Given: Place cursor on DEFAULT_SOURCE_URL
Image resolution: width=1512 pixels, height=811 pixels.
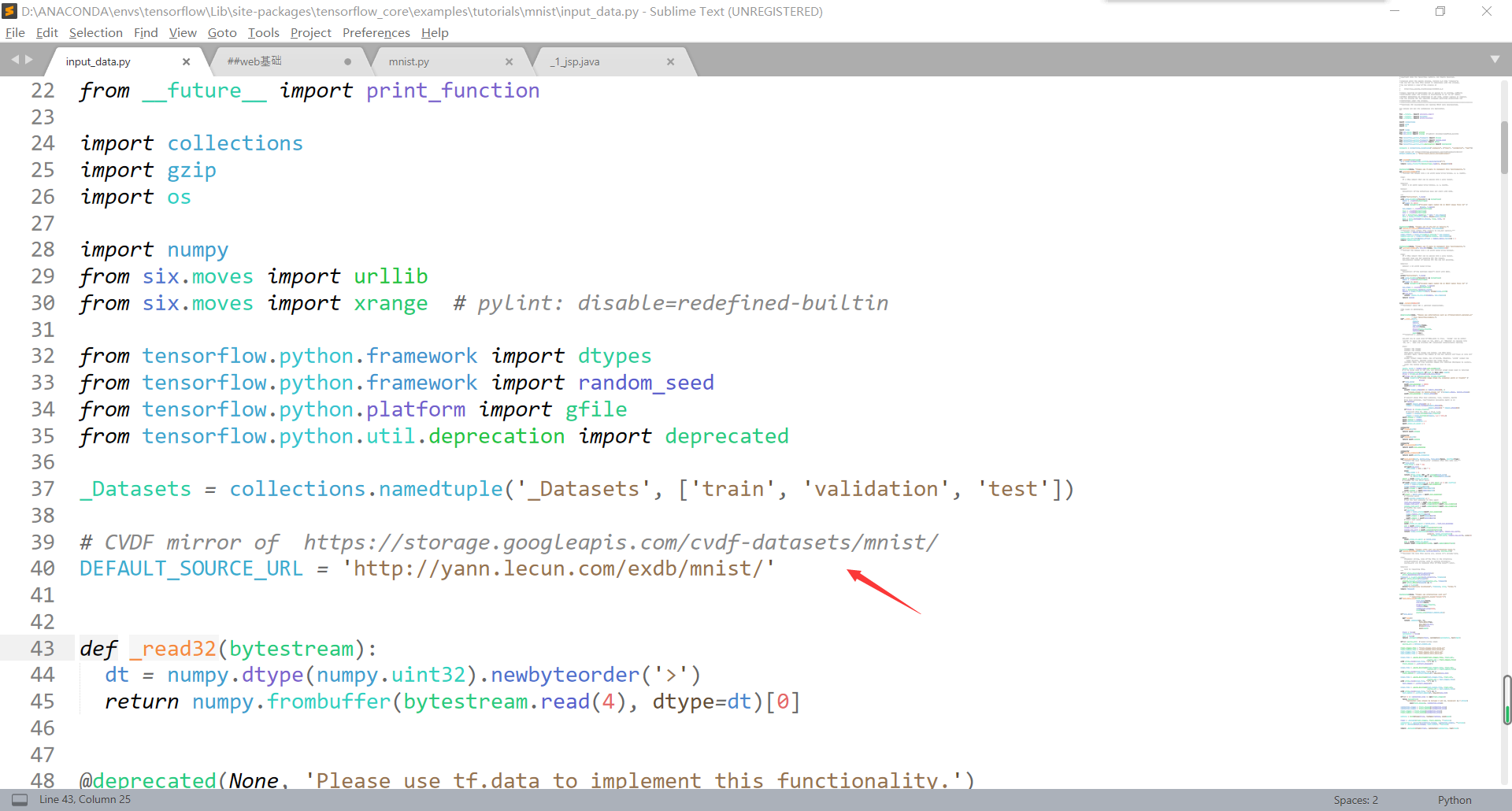Looking at the screenshot, I should click(191, 569).
